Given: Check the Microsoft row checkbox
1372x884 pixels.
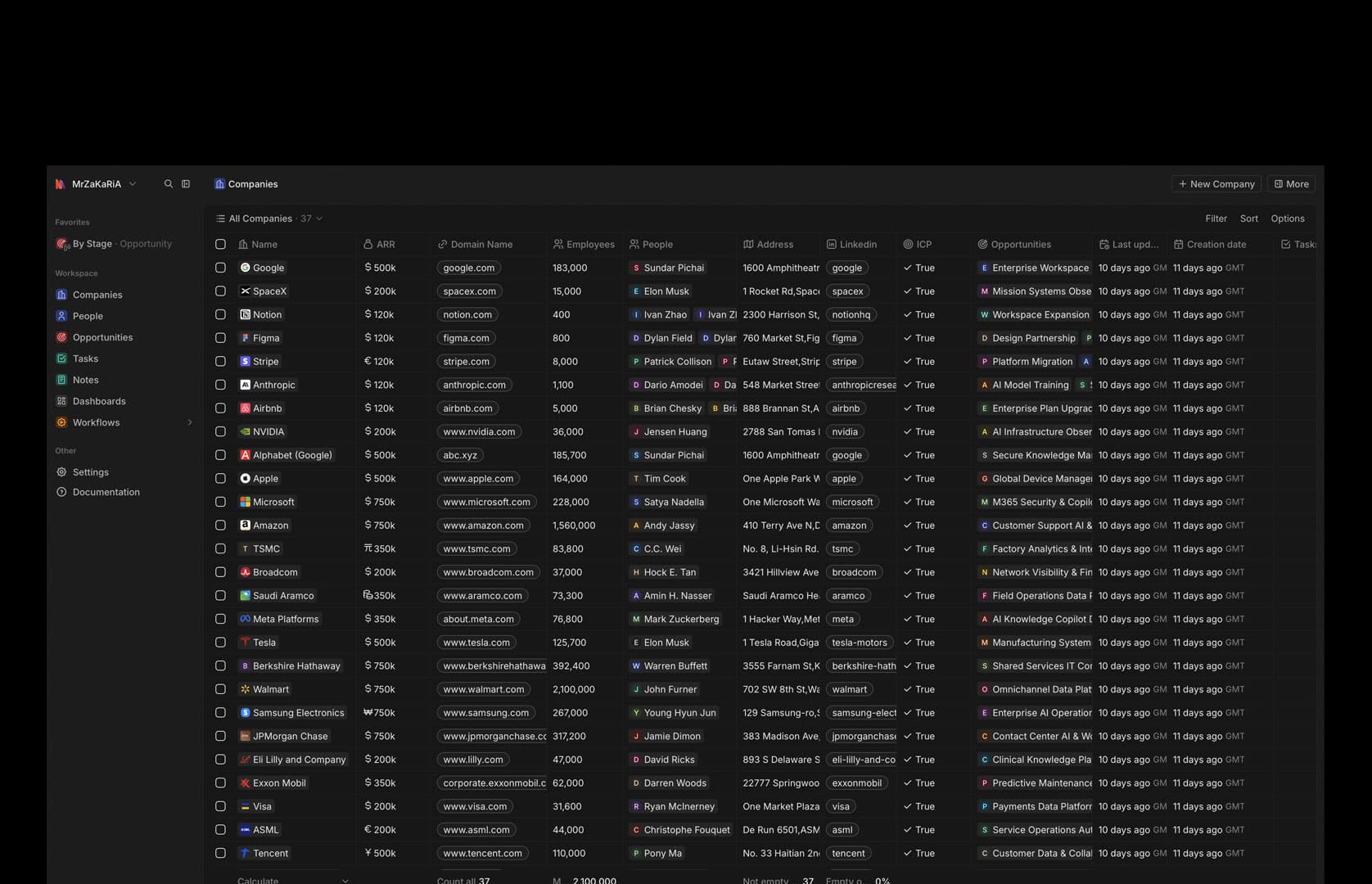Looking at the screenshot, I should [220, 502].
